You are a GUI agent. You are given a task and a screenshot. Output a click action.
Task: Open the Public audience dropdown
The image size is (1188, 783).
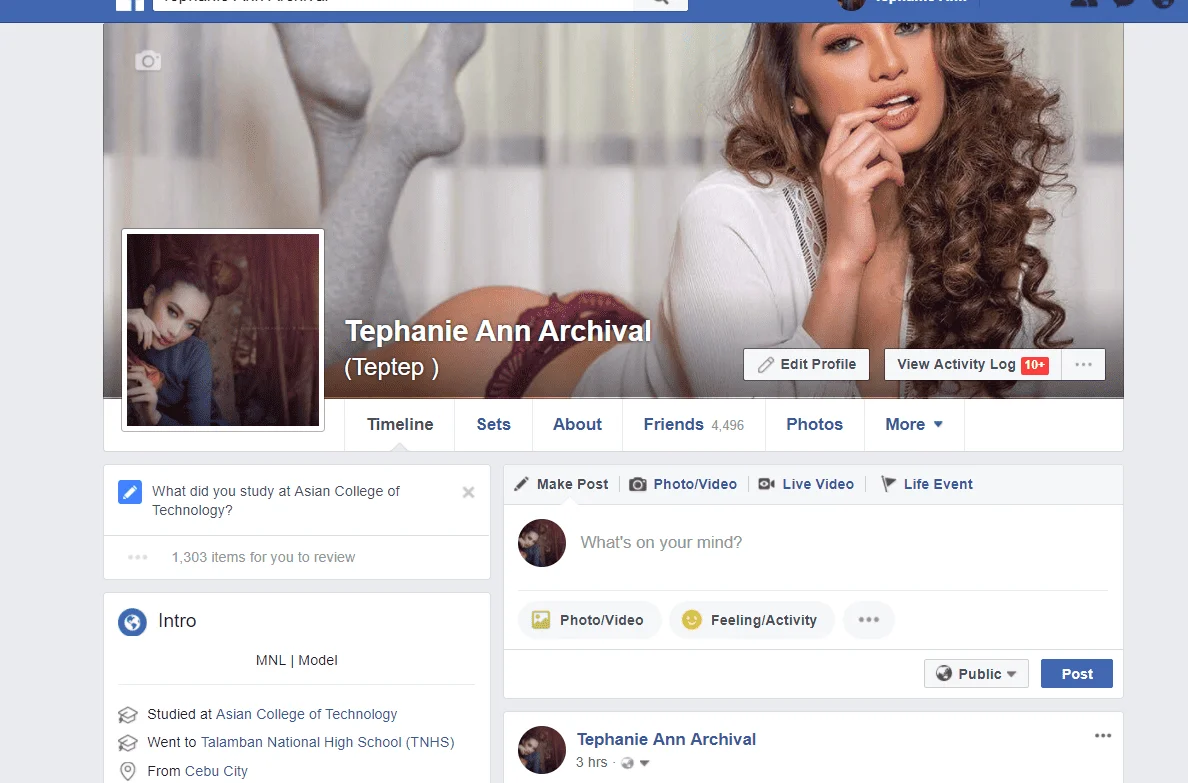tap(976, 674)
